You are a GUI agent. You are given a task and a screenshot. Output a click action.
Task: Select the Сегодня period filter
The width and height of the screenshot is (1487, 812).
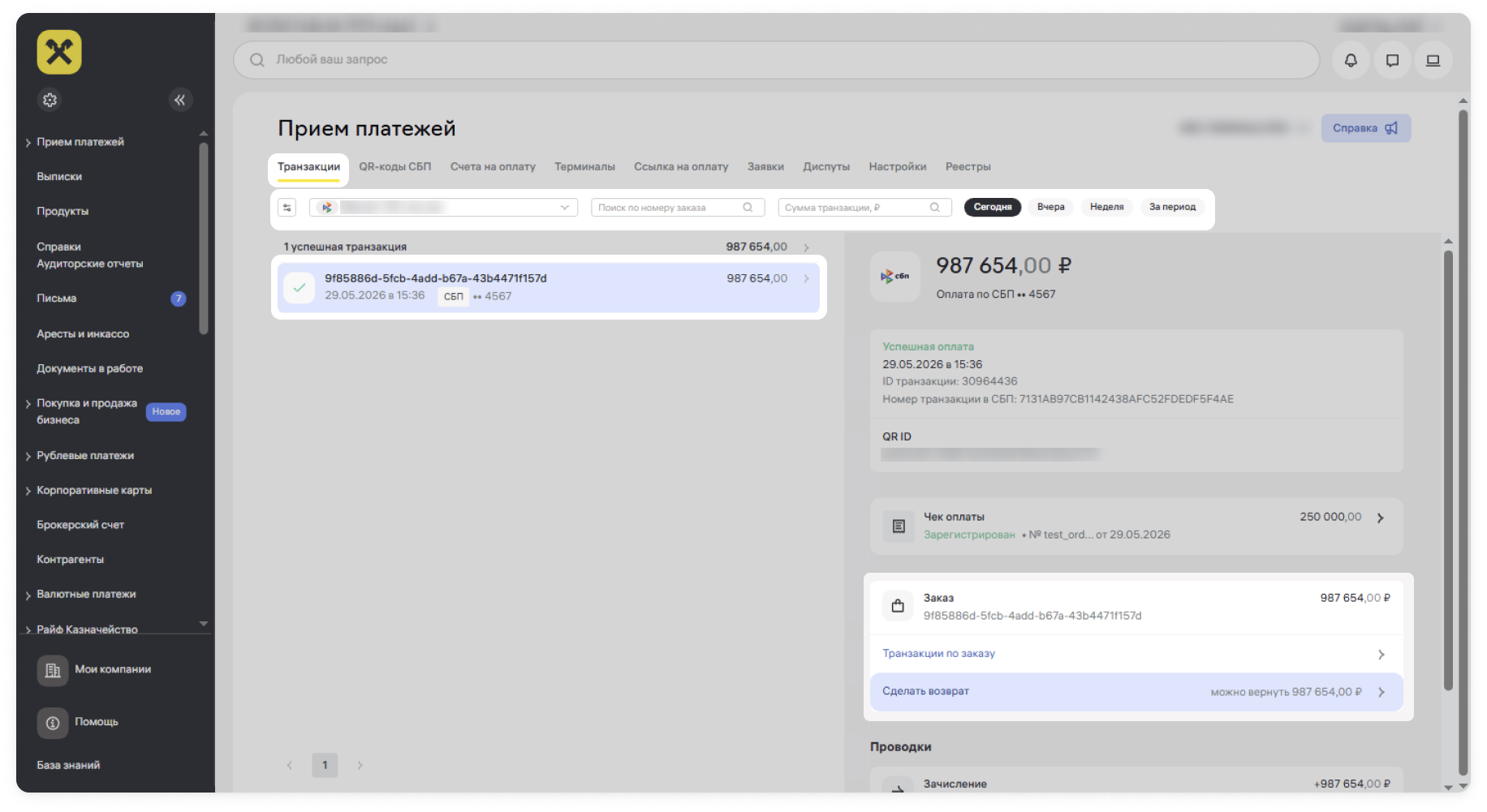[993, 207]
